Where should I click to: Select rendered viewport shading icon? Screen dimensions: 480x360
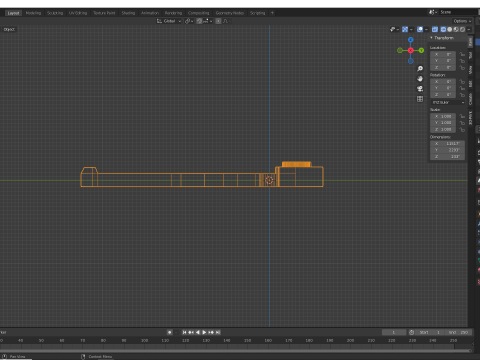(462, 29)
